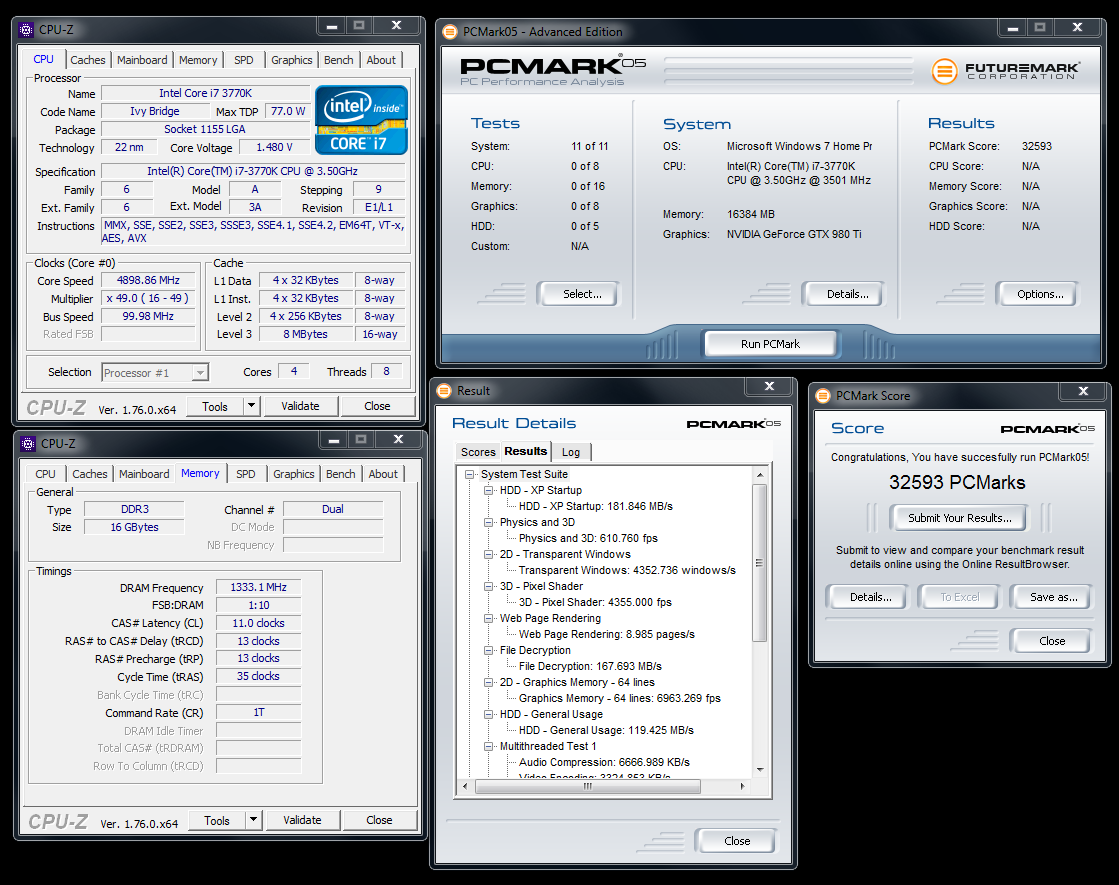Click Save as... in PCMark Score window
The height and width of the screenshot is (885, 1119).
point(1054,597)
